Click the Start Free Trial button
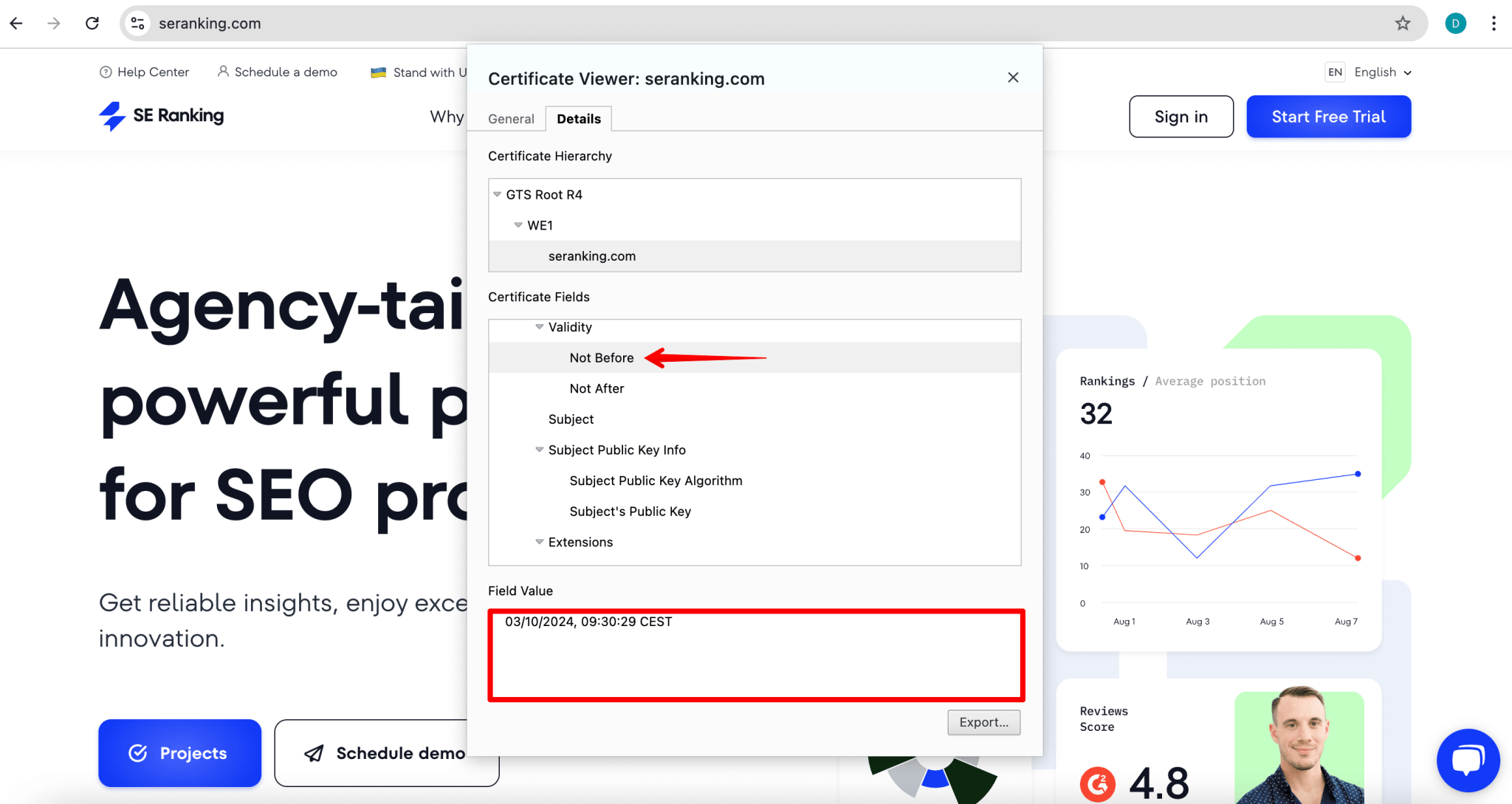This screenshot has width=1512, height=804. click(x=1328, y=117)
